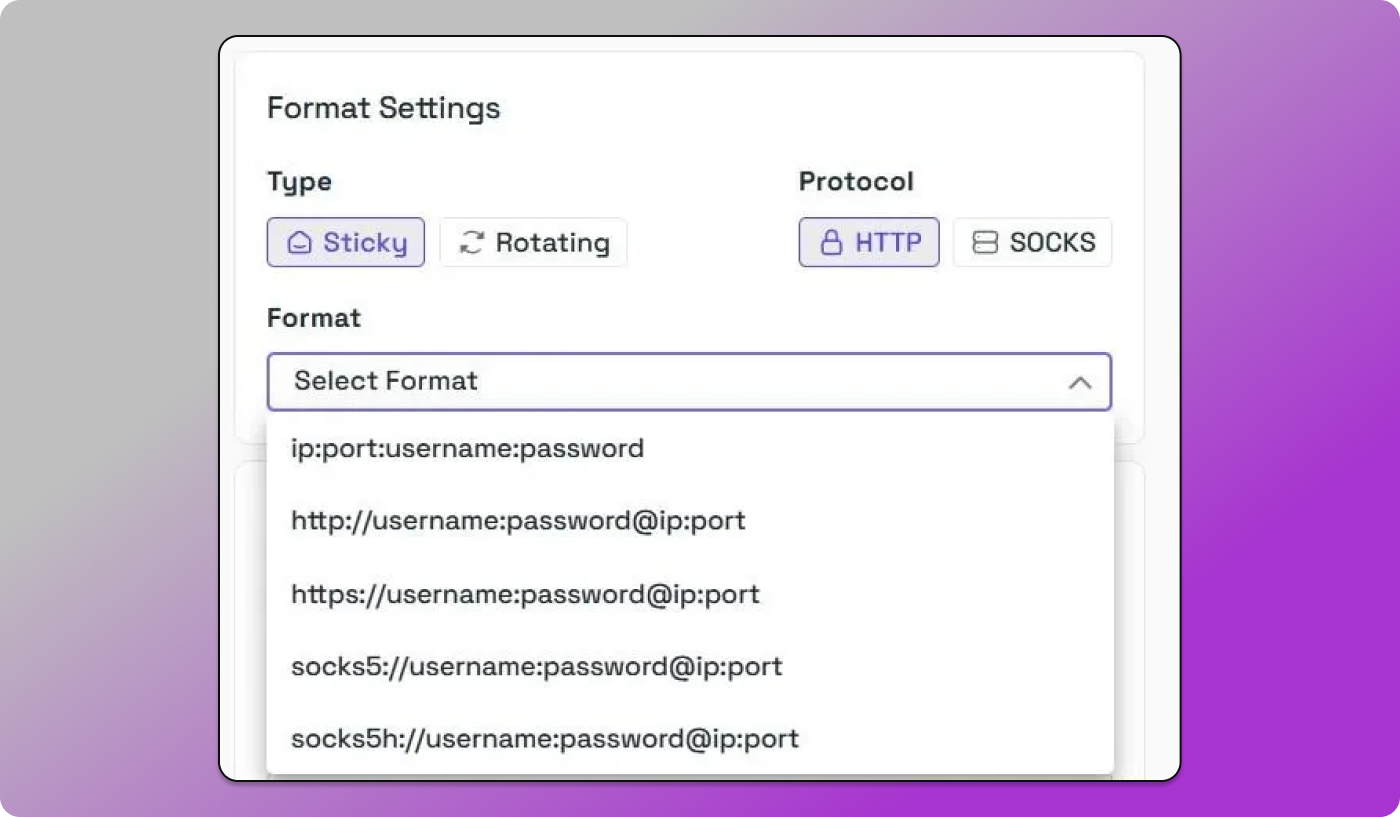The height and width of the screenshot is (817, 1400).
Task: Pick the https://username:password@ip:port option
Action: pos(525,593)
